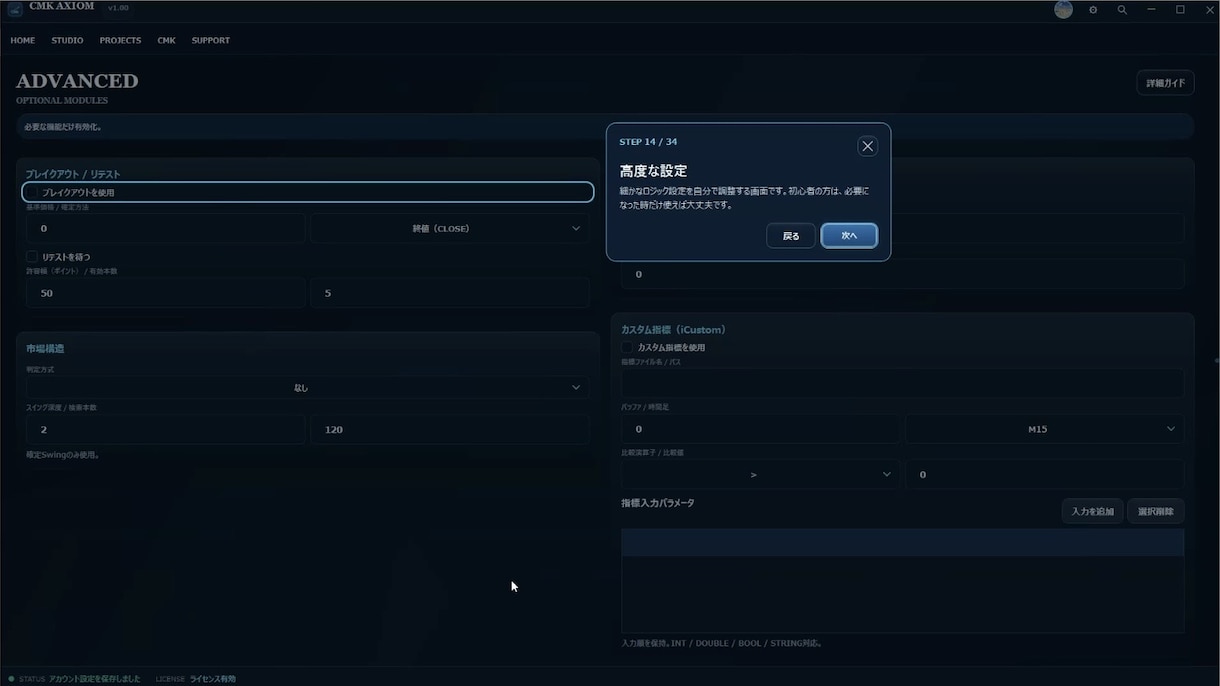This screenshot has width=1220, height=686.
Task: Click the 戻る button in tutorial popup
Action: tap(791, 236)
